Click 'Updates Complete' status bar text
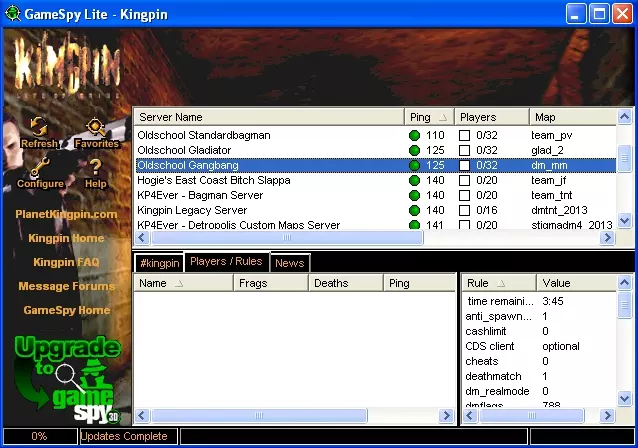 pos(124,436)
